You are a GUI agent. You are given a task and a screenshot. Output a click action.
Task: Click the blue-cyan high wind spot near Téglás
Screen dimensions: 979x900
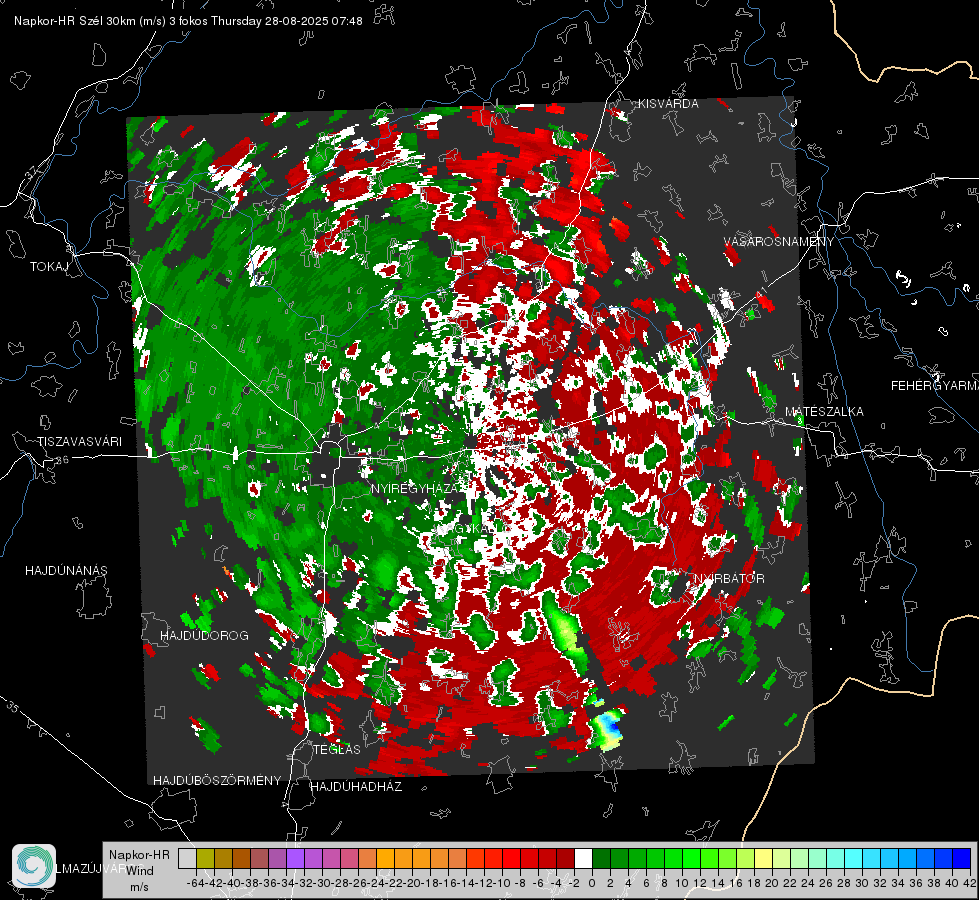(x=608, y=727)
